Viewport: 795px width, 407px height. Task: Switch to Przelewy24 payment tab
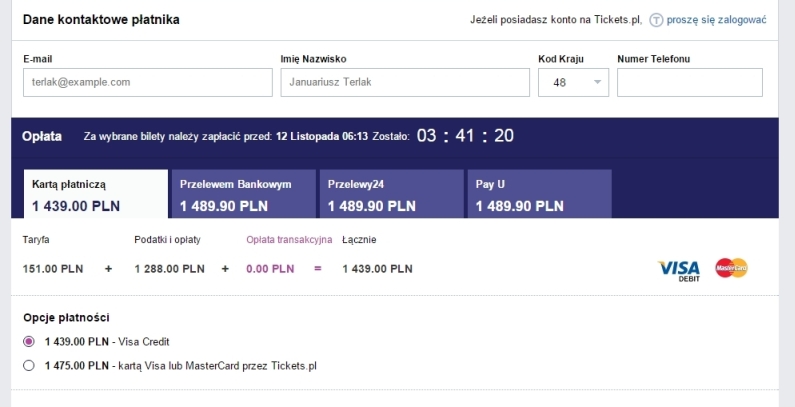click(x=391, y=194)
